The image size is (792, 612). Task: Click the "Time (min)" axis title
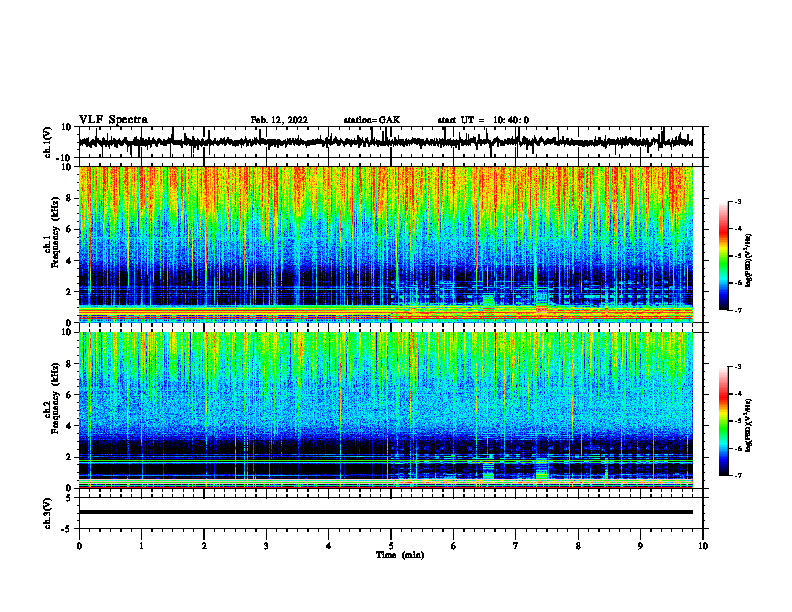pyautogui.click(x=400, y=555)
